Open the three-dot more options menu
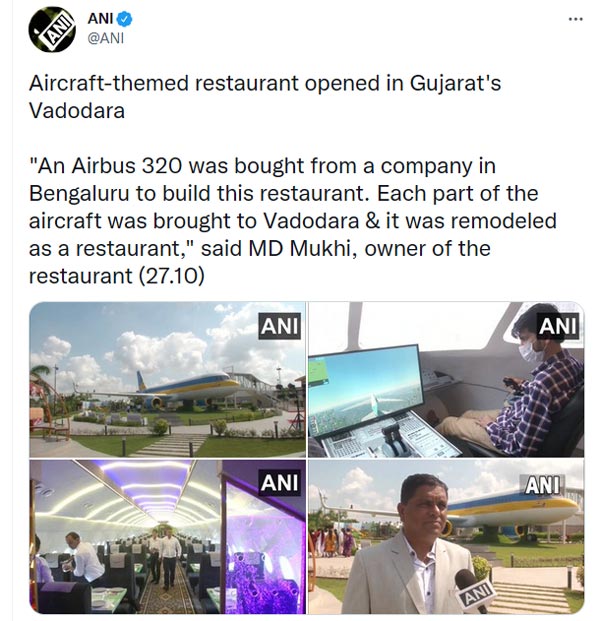Image resolution: width=600 pixels, height=621 pixels. [575, 19]
